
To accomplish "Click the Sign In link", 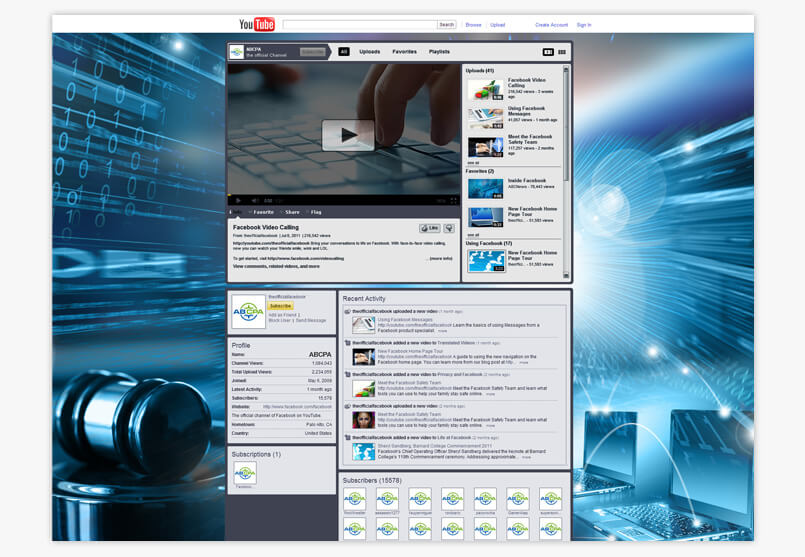I will click(x=584, y=25).
